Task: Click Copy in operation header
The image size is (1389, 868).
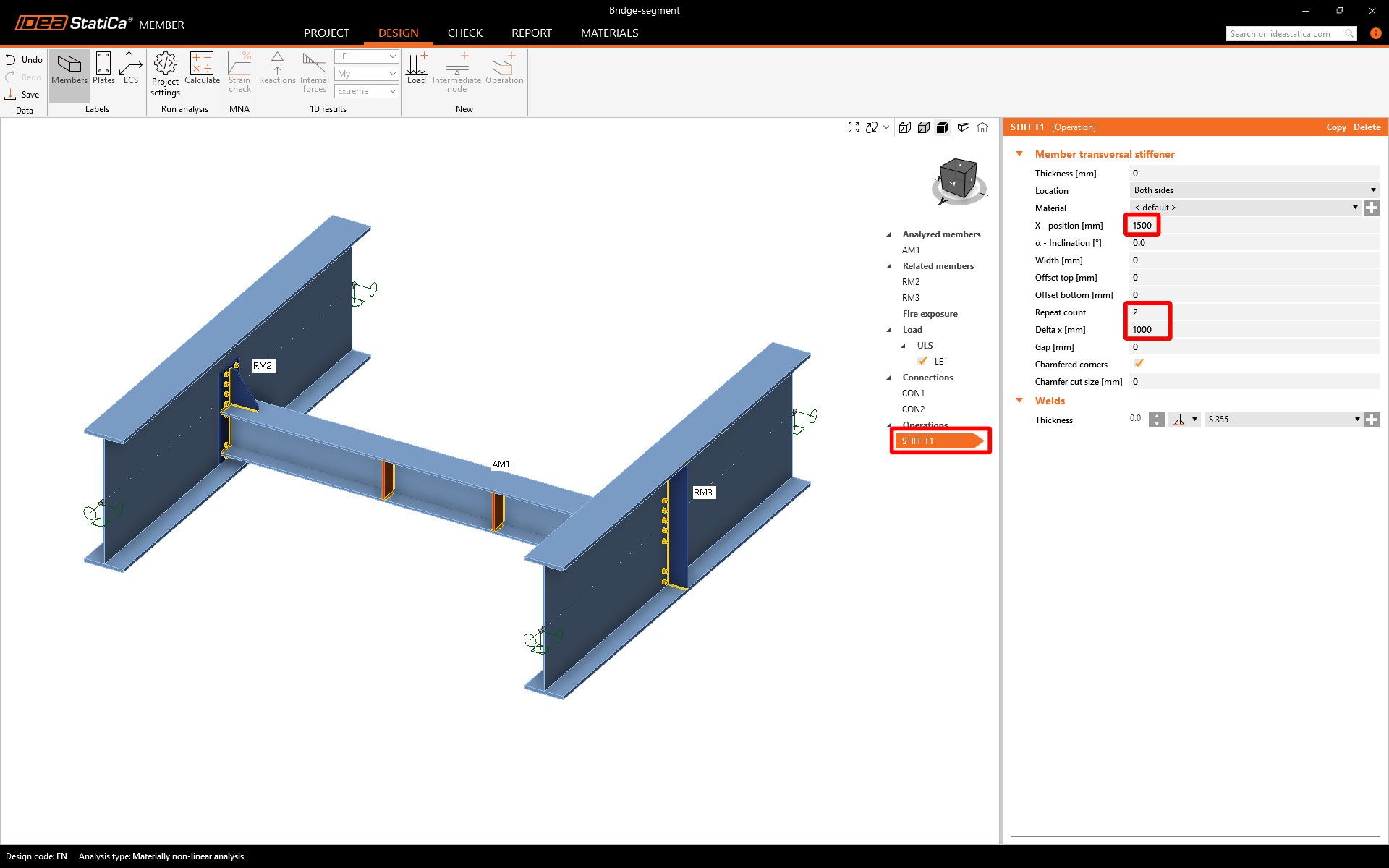Action: click(1335, 127)
